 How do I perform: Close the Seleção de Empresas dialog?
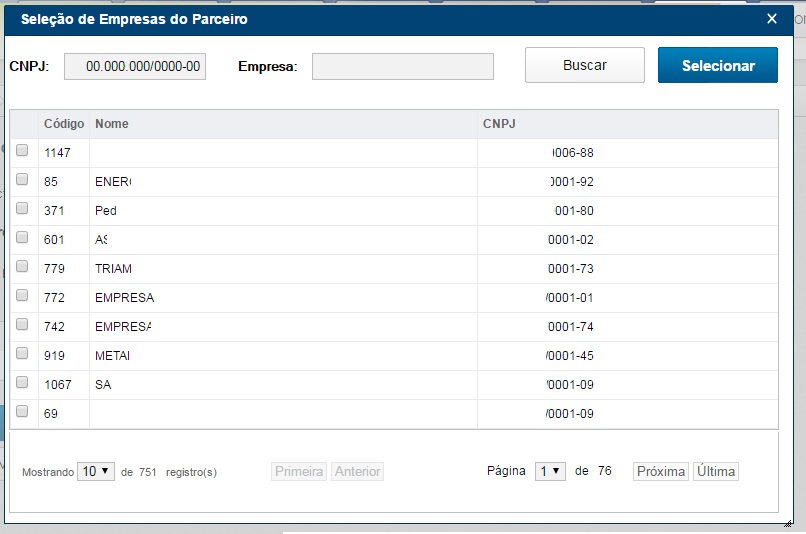point(771,19)
